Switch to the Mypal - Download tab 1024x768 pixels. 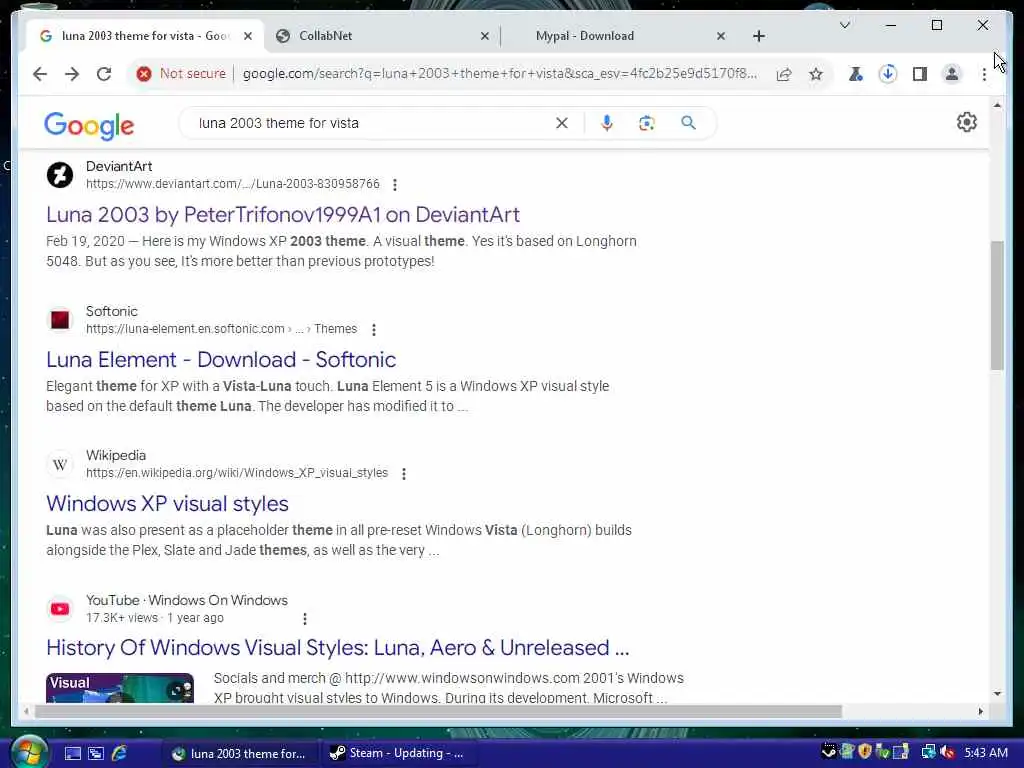pos(616,36)
